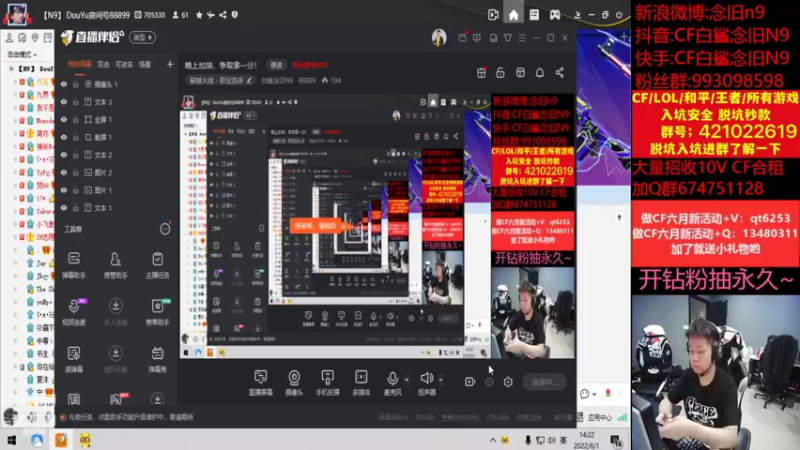This screenshot has width=800, height=450.
Task: Select the 双击 scene tab
Action: point(104,64)
